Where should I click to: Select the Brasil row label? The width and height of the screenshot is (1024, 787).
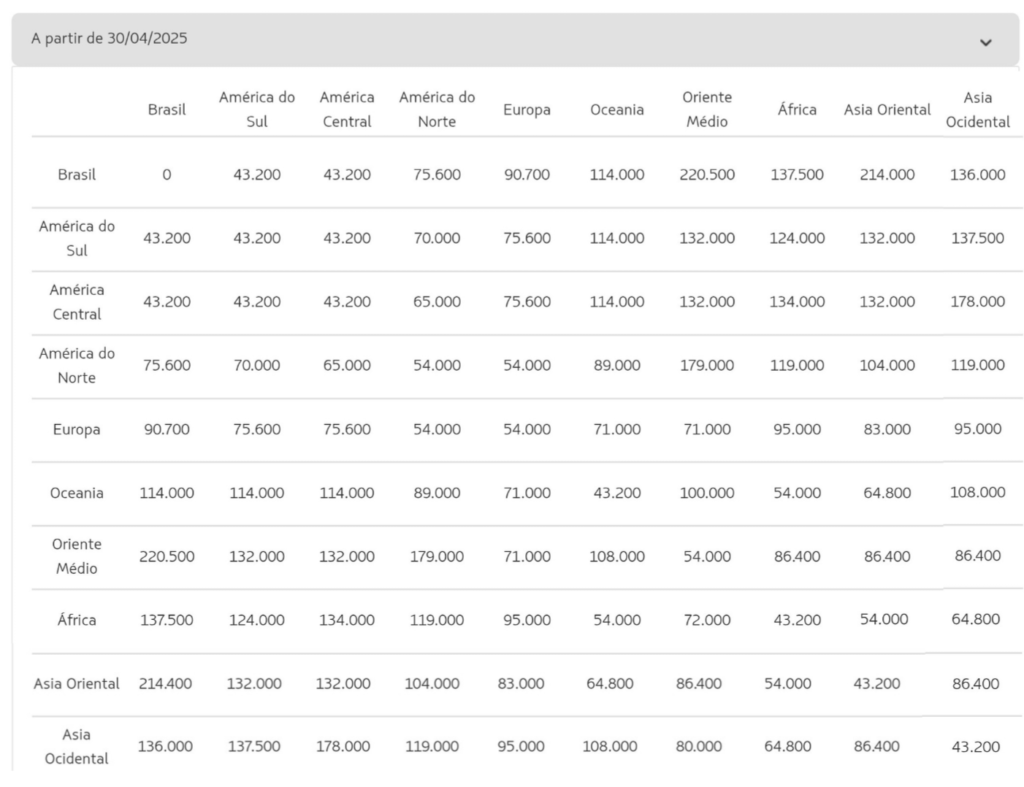[x=77, y=174]
